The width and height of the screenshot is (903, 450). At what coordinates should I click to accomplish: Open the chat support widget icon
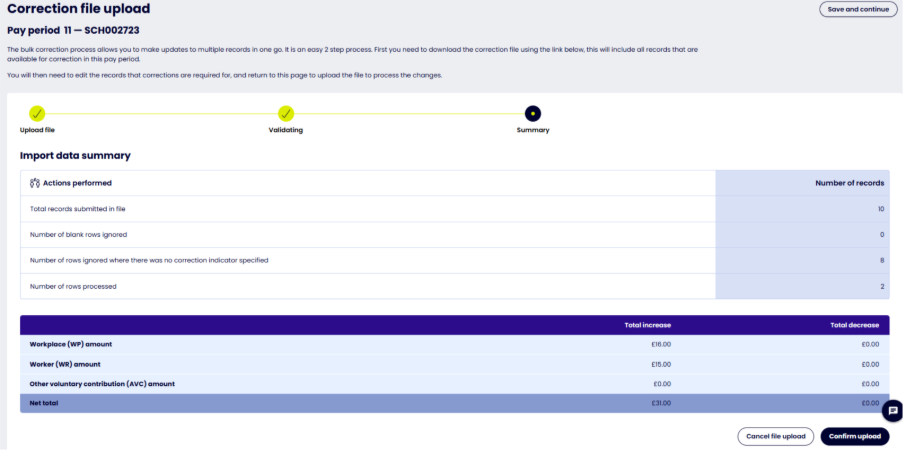pos(893,411)
